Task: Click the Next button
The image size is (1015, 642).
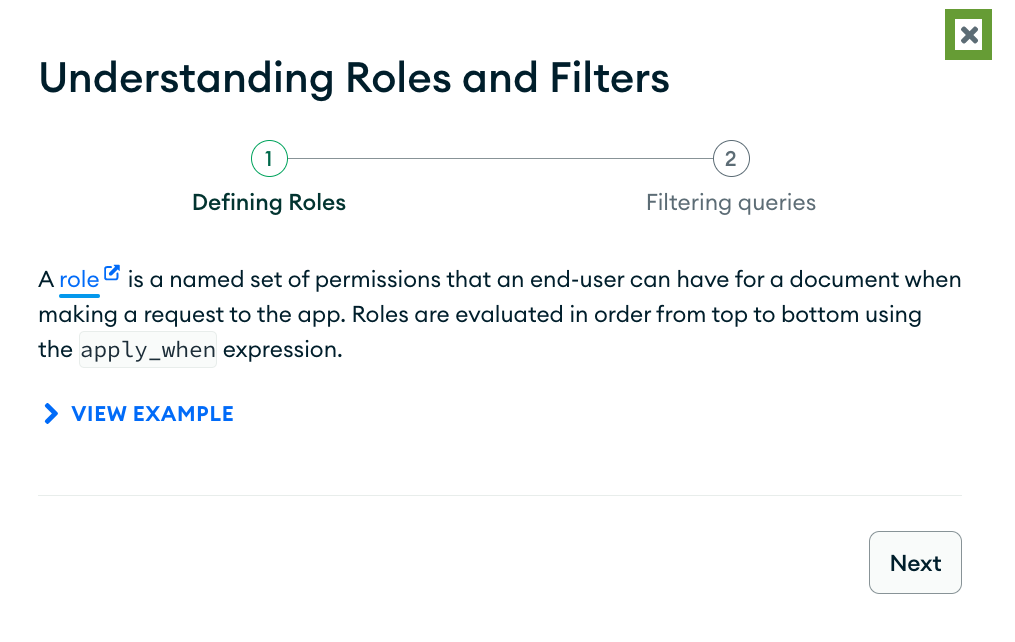Action: pos(914,562)
